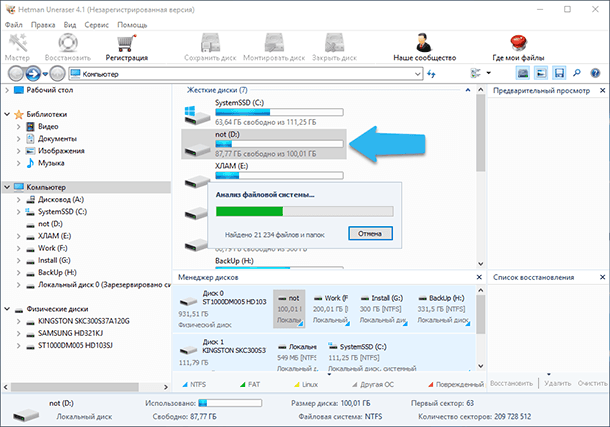
Task: Click Удалить in recovery list panel
Action: click(x=557, y=383)
